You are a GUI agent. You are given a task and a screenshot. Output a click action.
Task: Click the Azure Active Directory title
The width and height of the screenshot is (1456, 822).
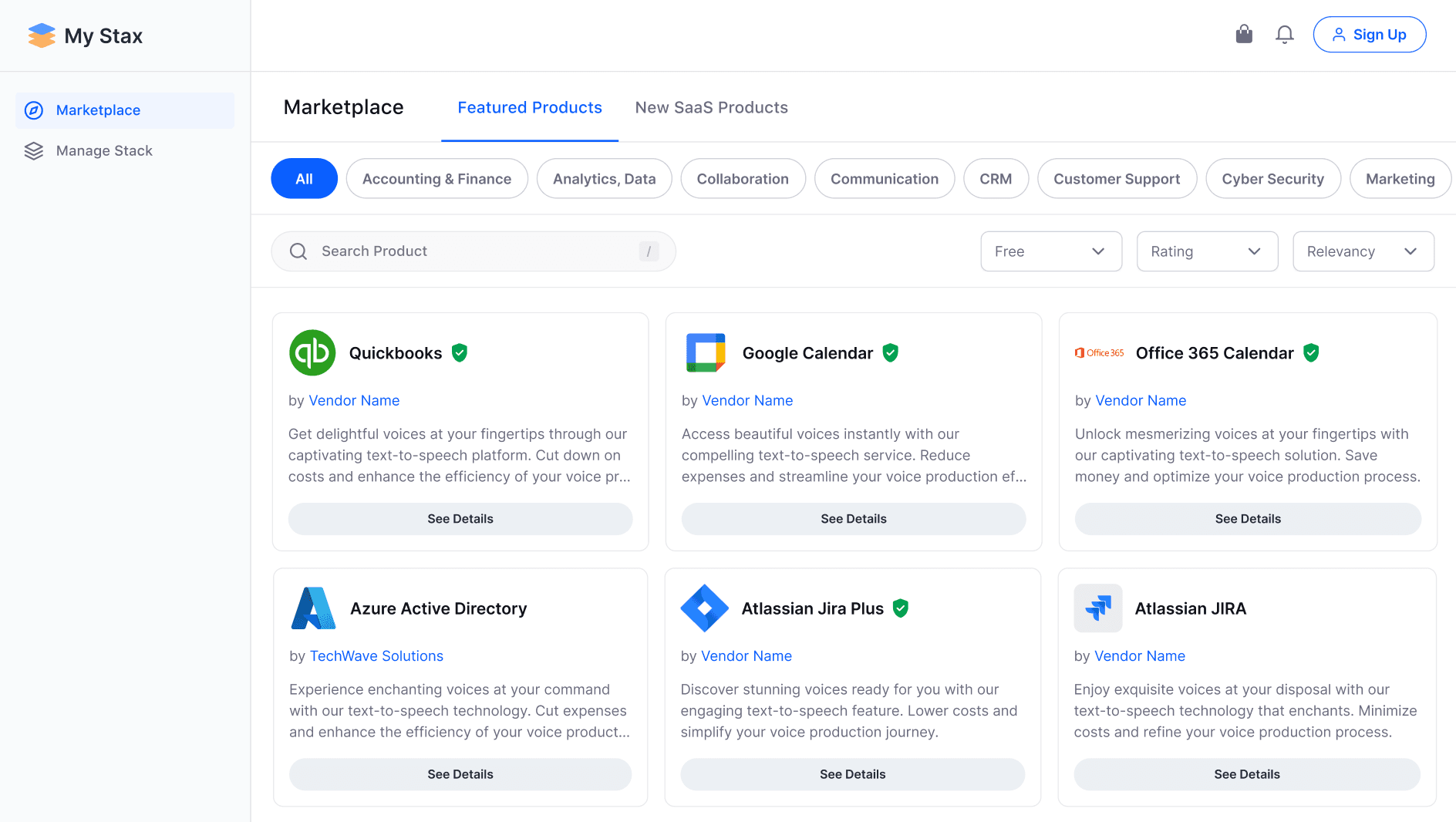(439, 608)
